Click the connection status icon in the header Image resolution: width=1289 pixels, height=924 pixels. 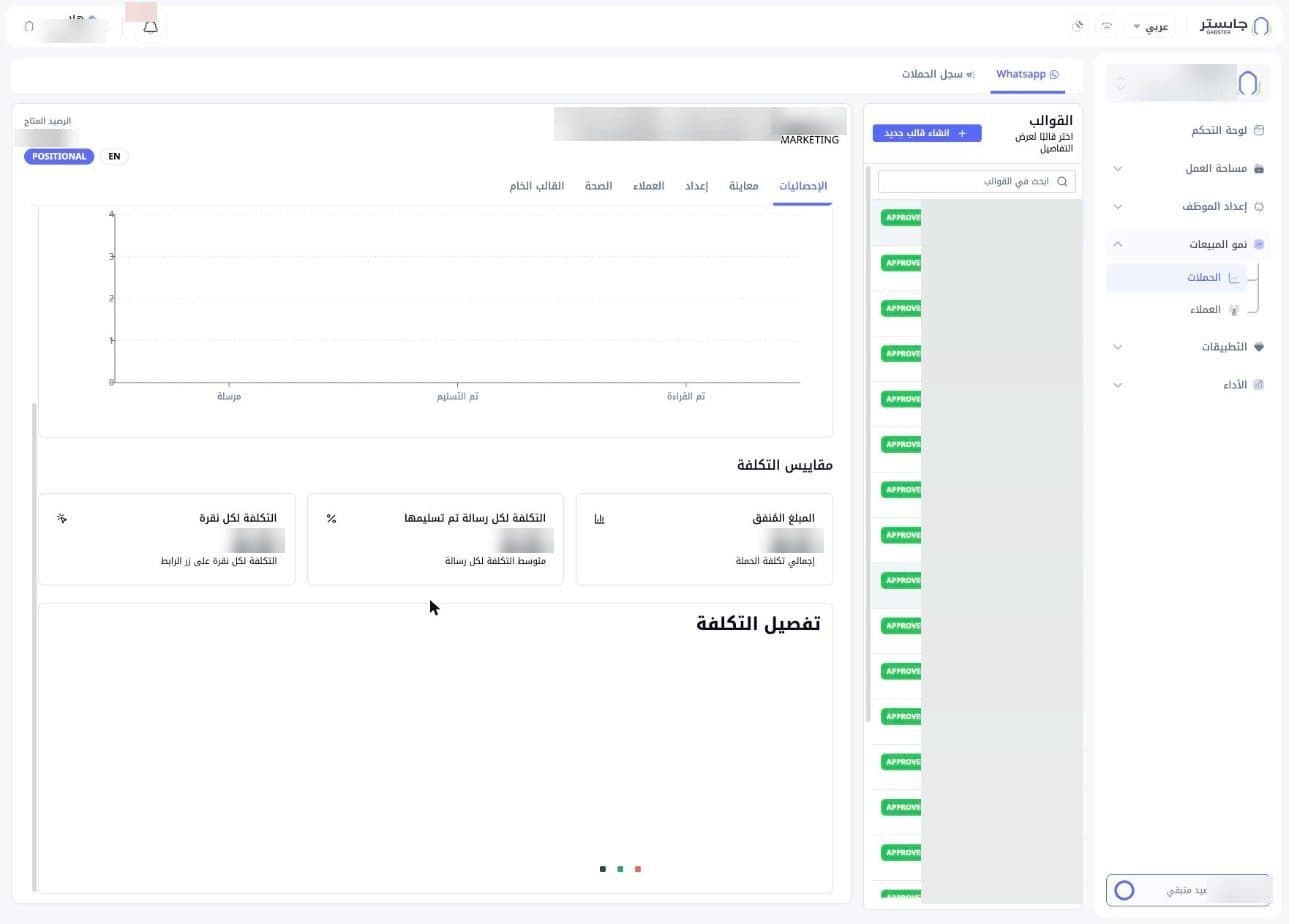pyautogui.click(x=1106, y=26)
